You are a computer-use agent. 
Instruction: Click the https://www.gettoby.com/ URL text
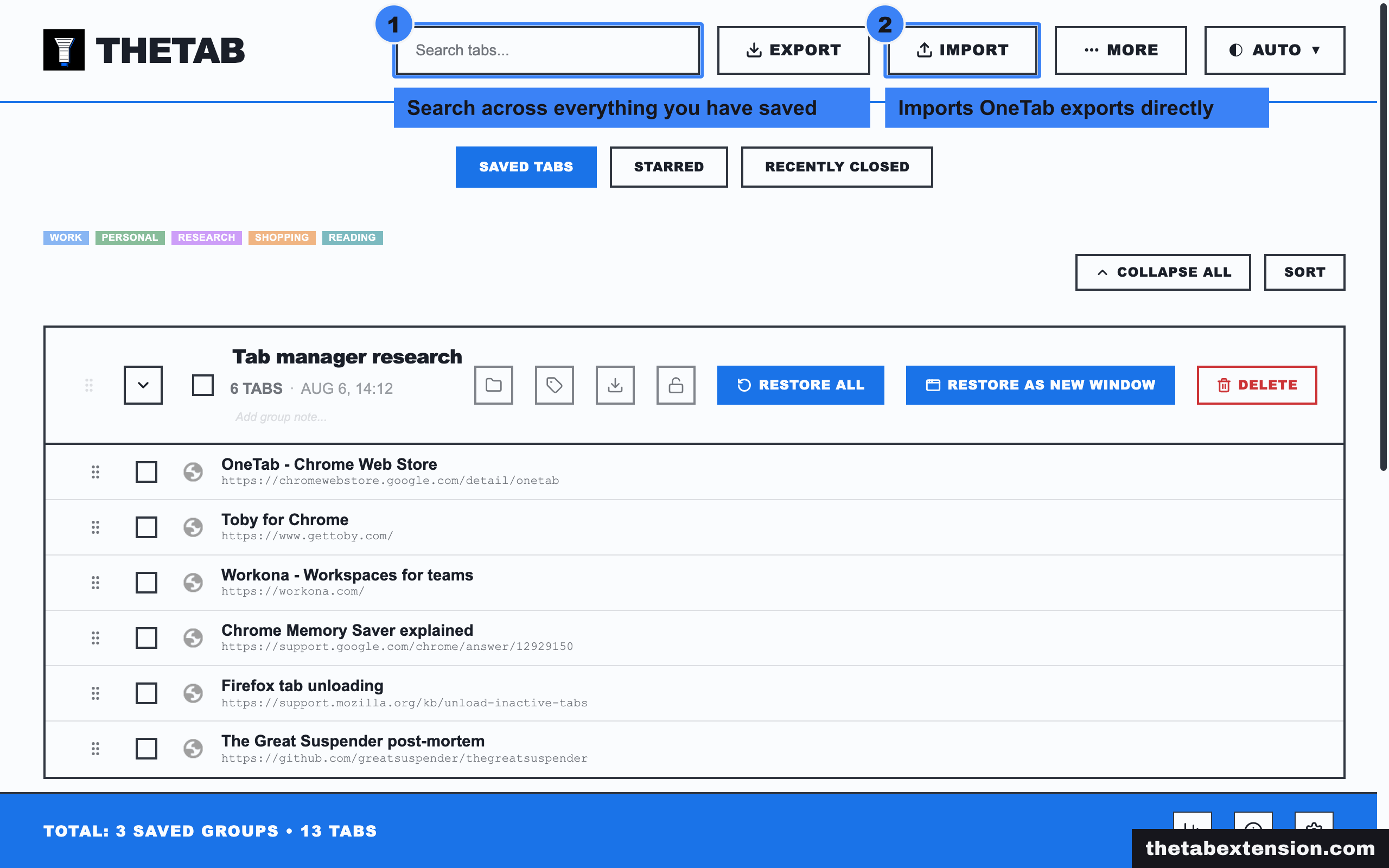point(307,535)
